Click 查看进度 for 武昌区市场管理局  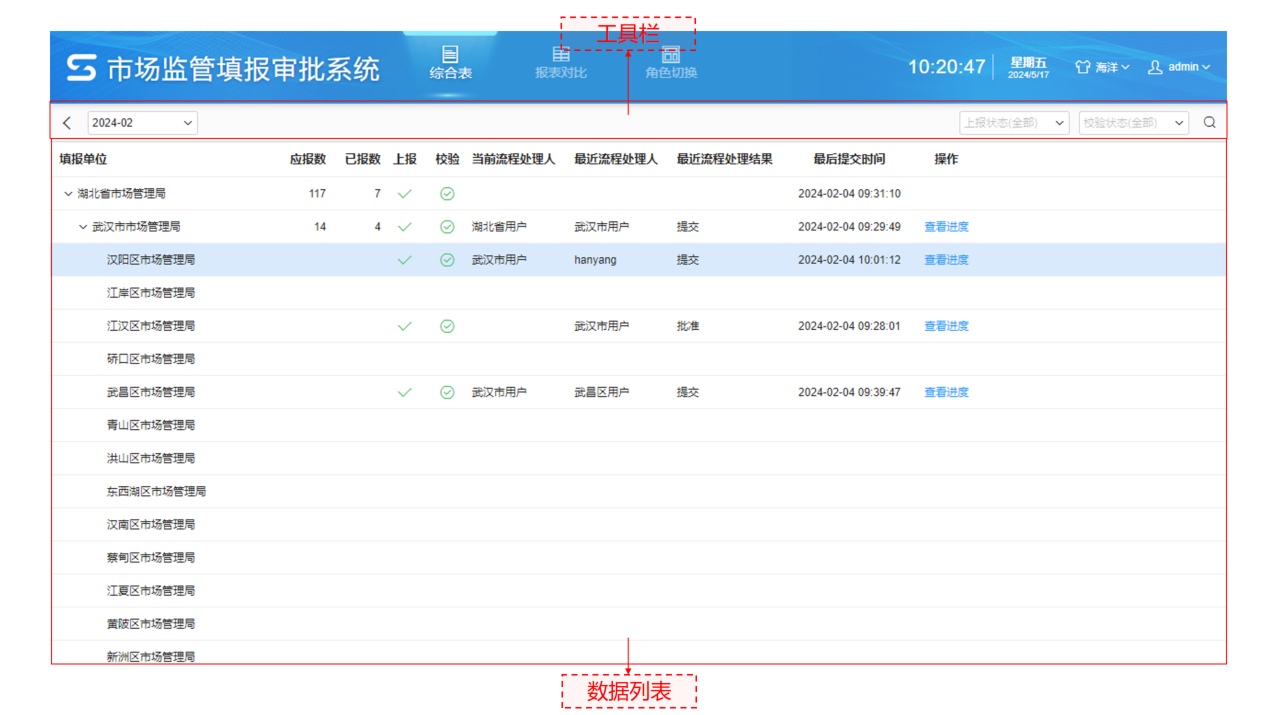pos(946,391)
